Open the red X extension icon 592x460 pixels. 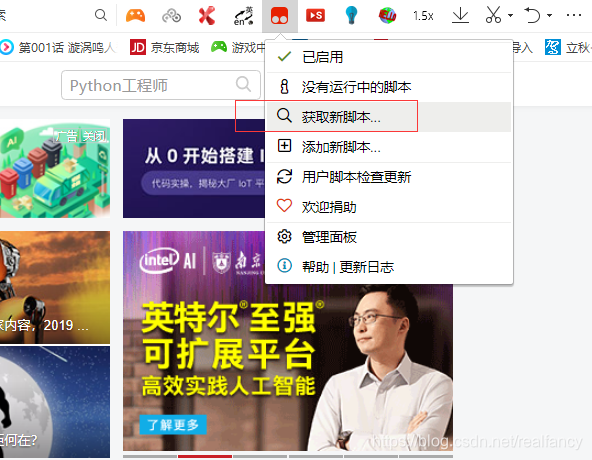click(x=207, y=15)
